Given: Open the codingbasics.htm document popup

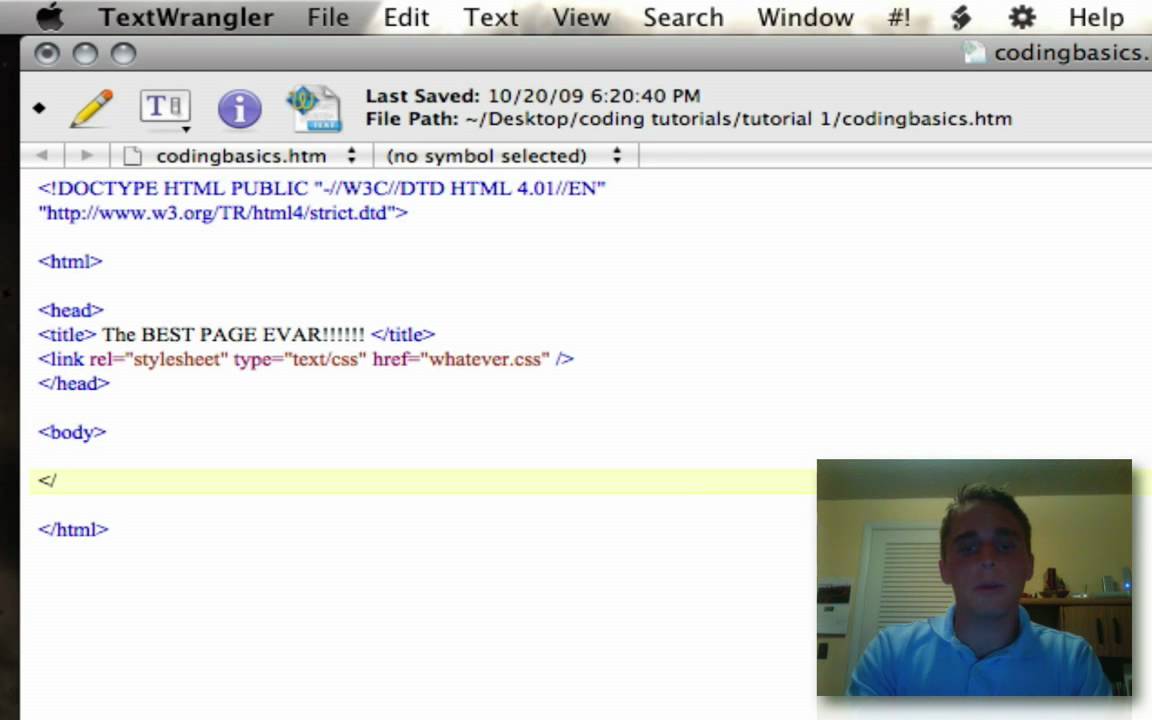Looking at the screenshot, I should [241, 156].
